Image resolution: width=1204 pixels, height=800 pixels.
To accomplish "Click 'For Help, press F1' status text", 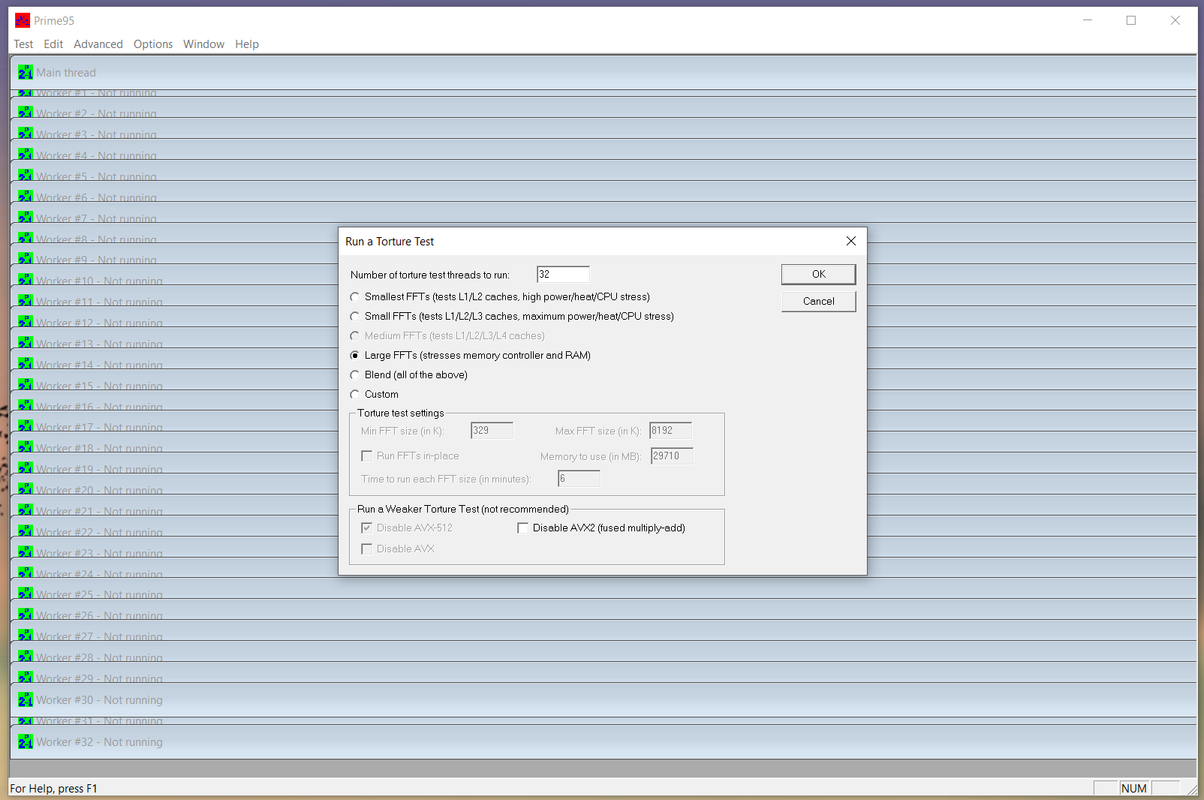I will [54, 788].
